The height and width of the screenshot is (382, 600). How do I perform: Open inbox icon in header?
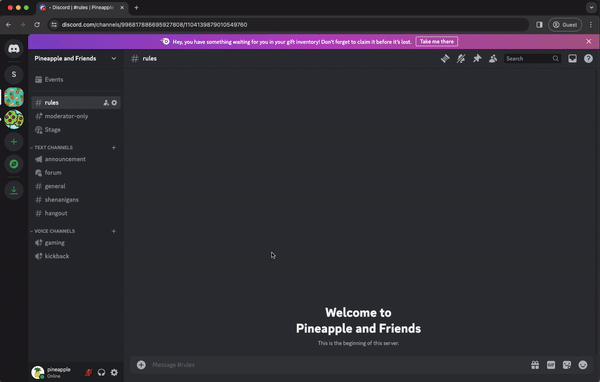click(572, 59)
